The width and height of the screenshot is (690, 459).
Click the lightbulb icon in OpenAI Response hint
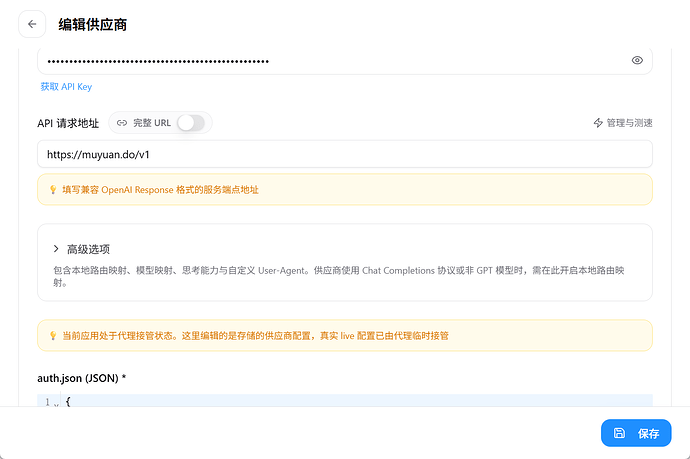point(53,190)
